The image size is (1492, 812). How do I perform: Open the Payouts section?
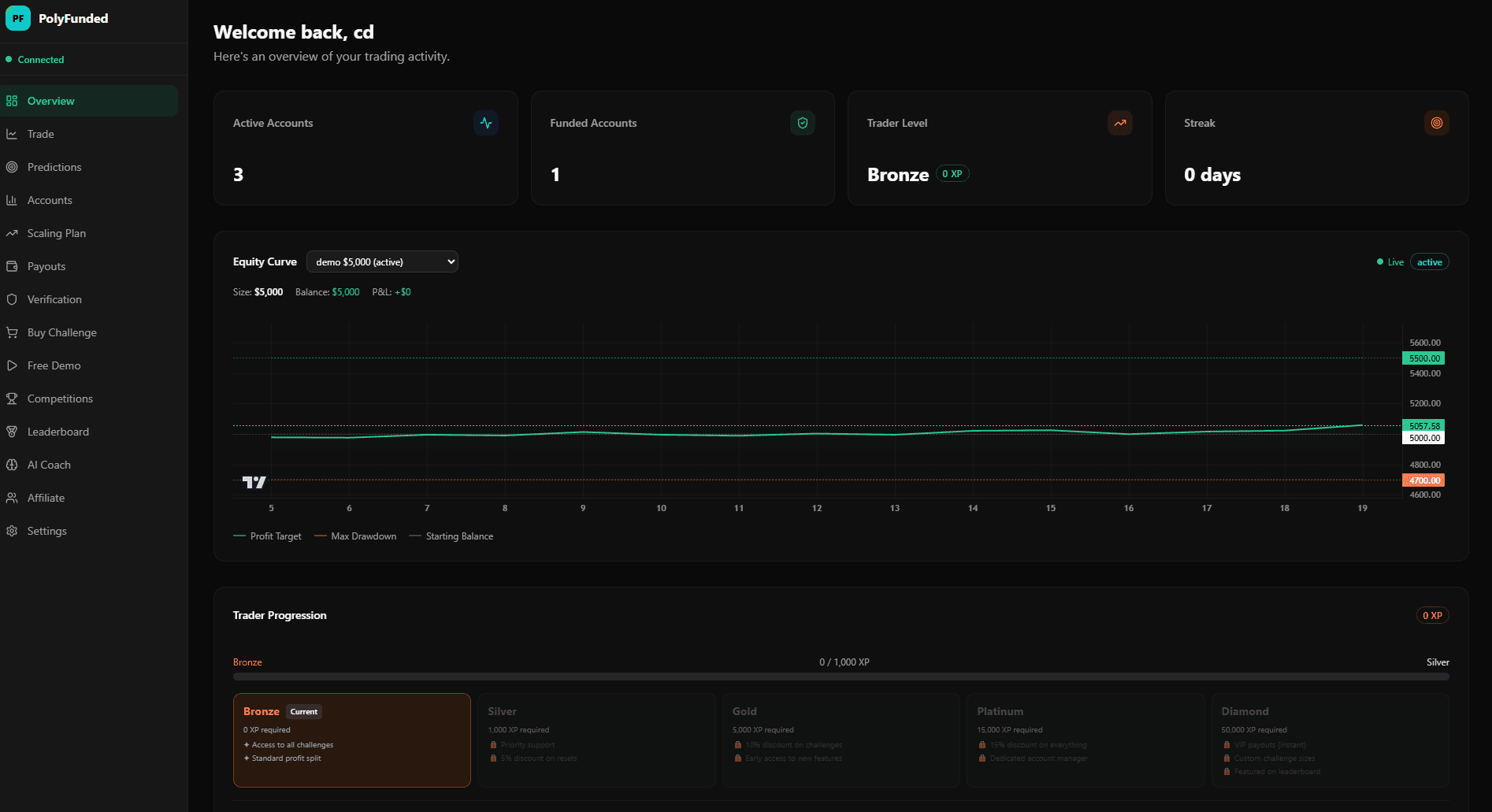46,266
